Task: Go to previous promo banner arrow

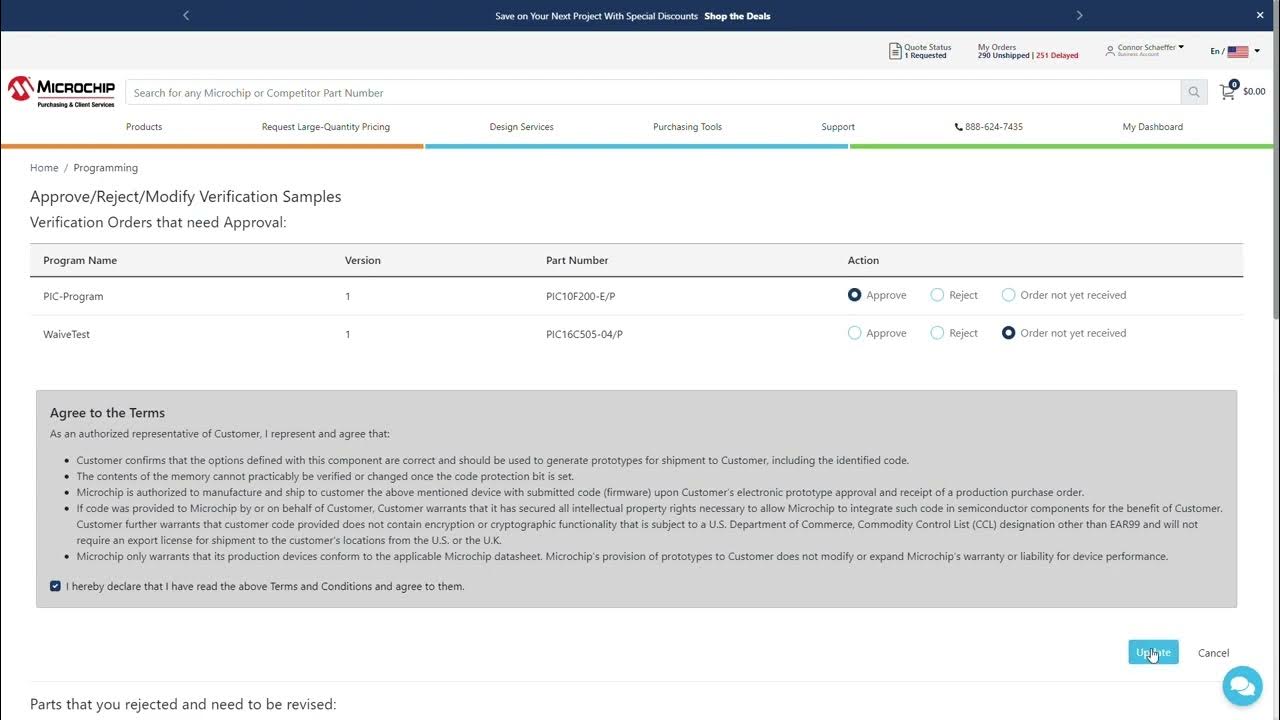Action: point(186,15)
